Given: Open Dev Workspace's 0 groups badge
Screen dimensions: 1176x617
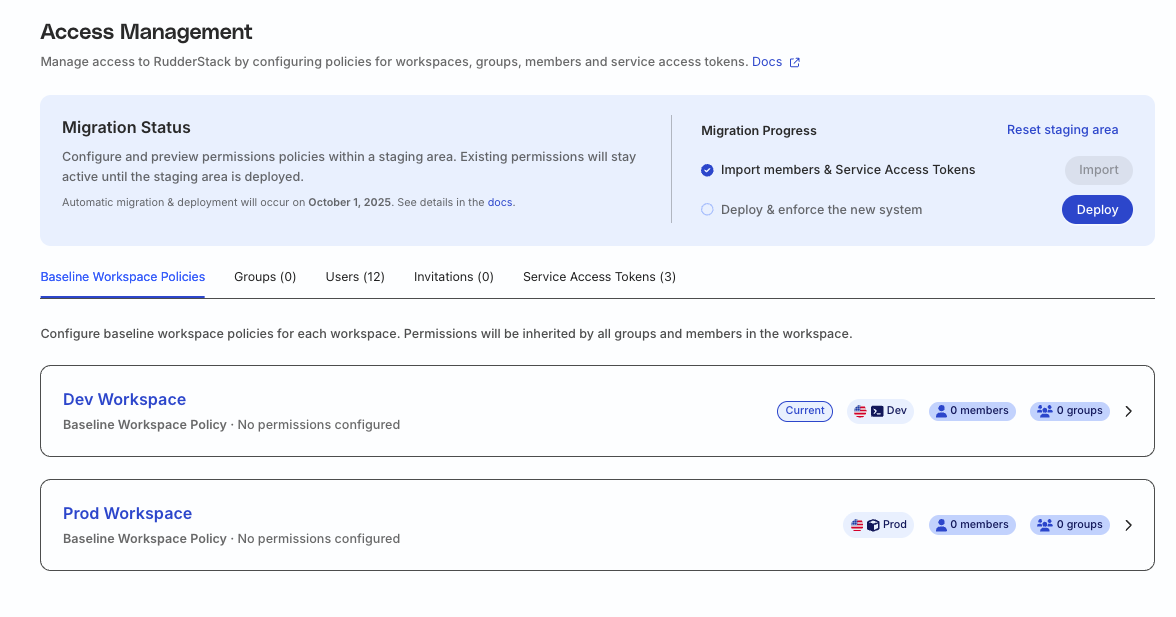Looking at the screenshot, I should pos(1069,410).
